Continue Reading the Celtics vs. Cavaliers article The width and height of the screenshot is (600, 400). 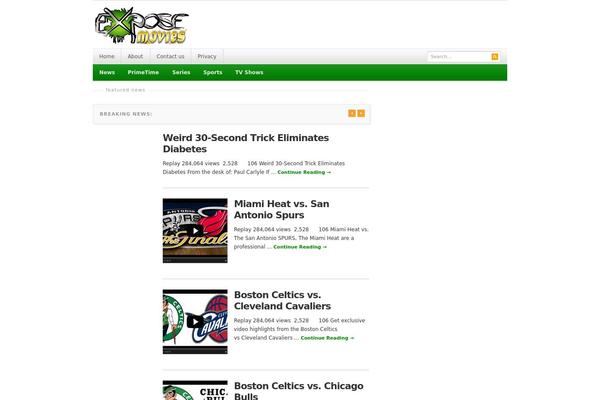coord(328,338)
